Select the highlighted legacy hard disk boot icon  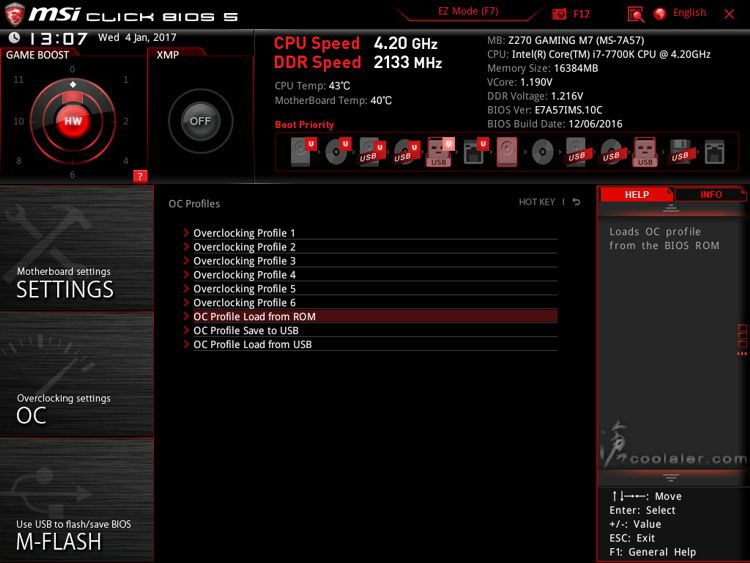coord(507,152)
